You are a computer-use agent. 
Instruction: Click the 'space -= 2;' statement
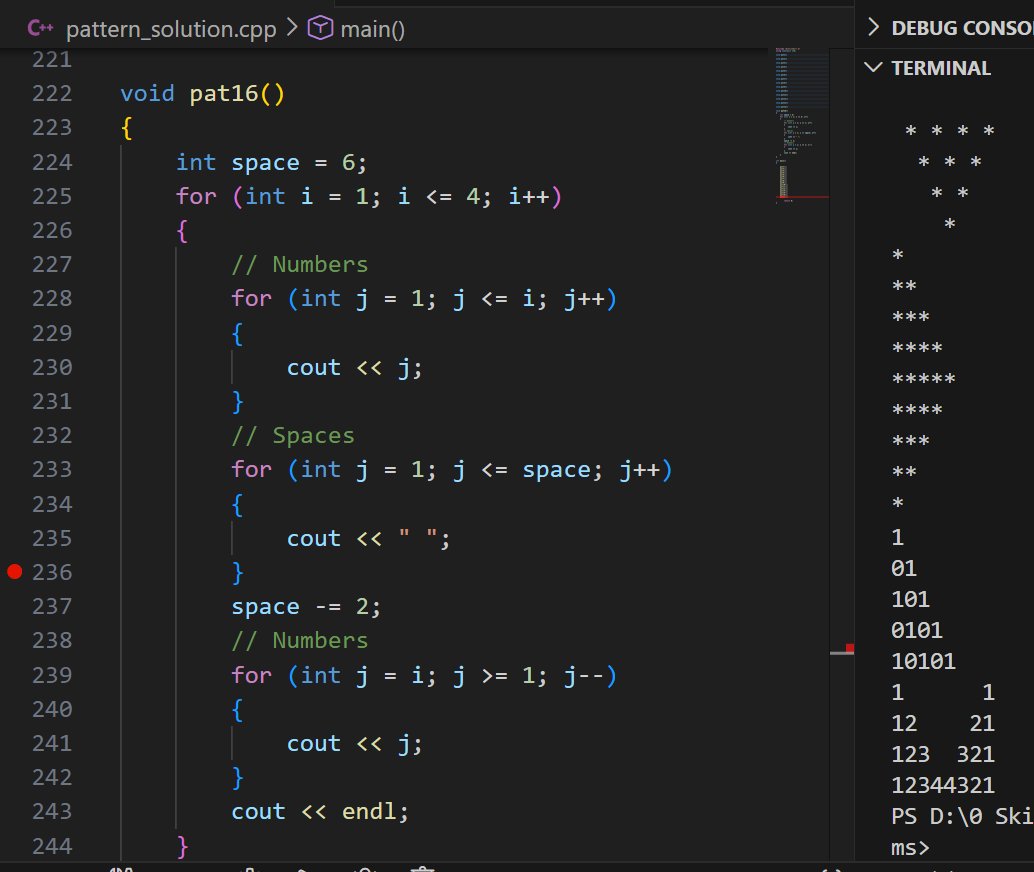point(306,606)
